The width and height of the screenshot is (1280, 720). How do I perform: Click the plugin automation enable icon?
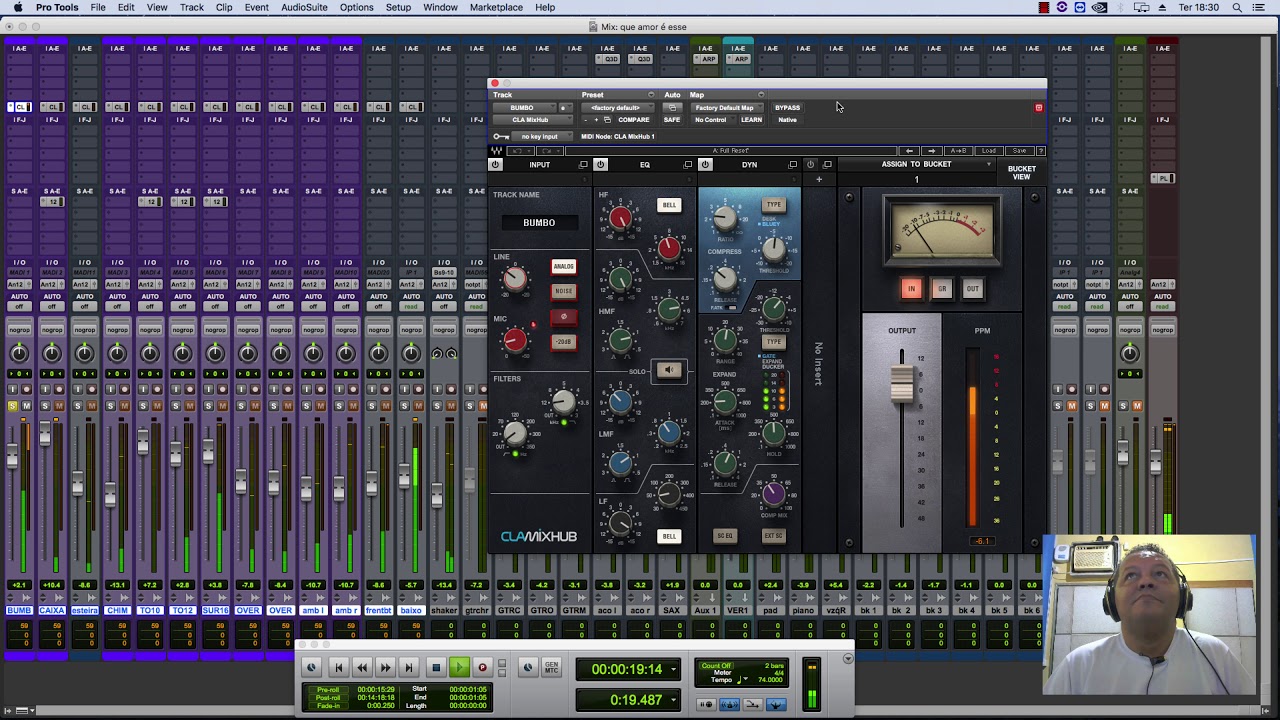click(672, 107)
